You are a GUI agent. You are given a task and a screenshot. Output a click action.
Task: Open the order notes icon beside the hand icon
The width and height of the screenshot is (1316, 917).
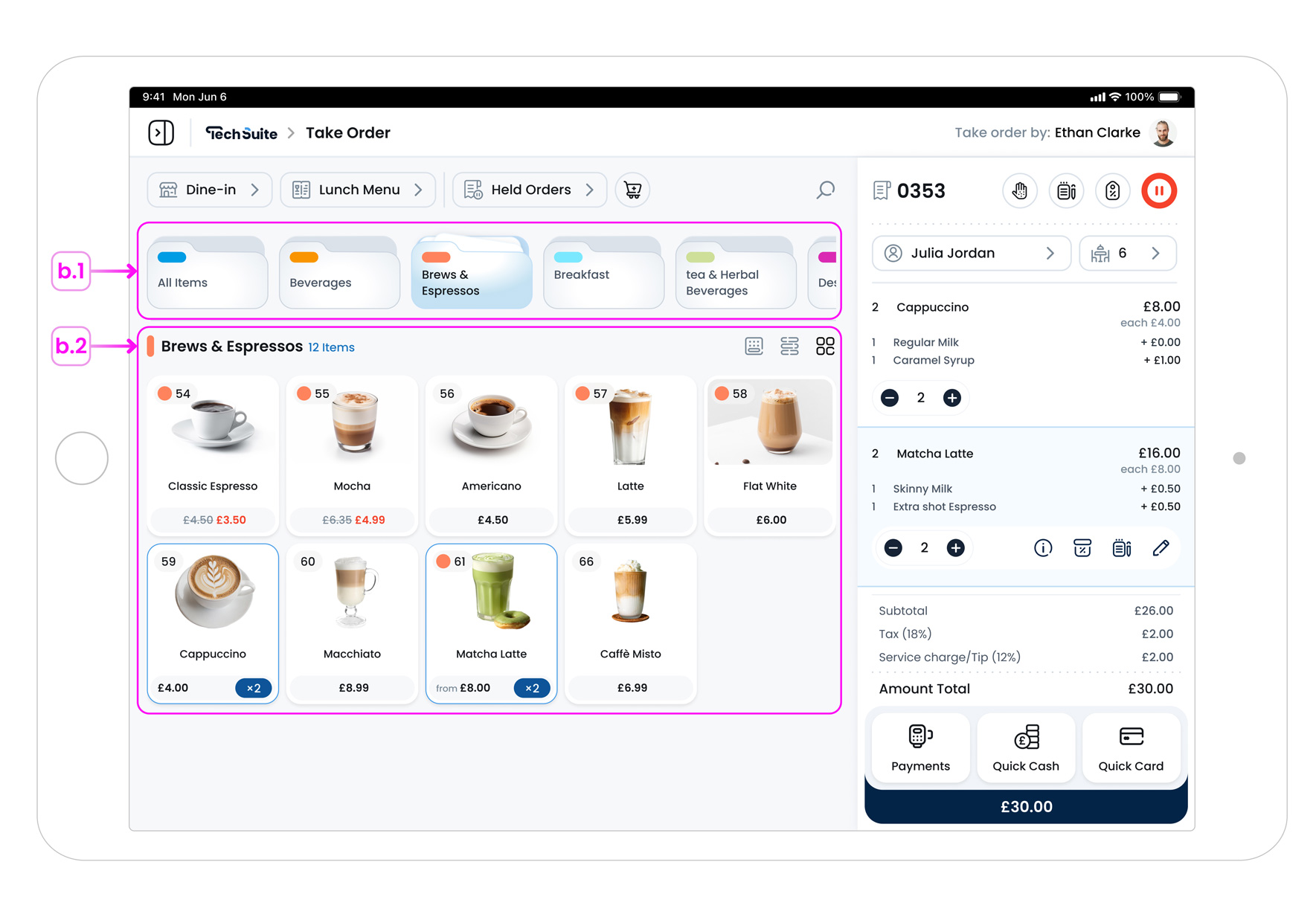[x=1066, y=191]
